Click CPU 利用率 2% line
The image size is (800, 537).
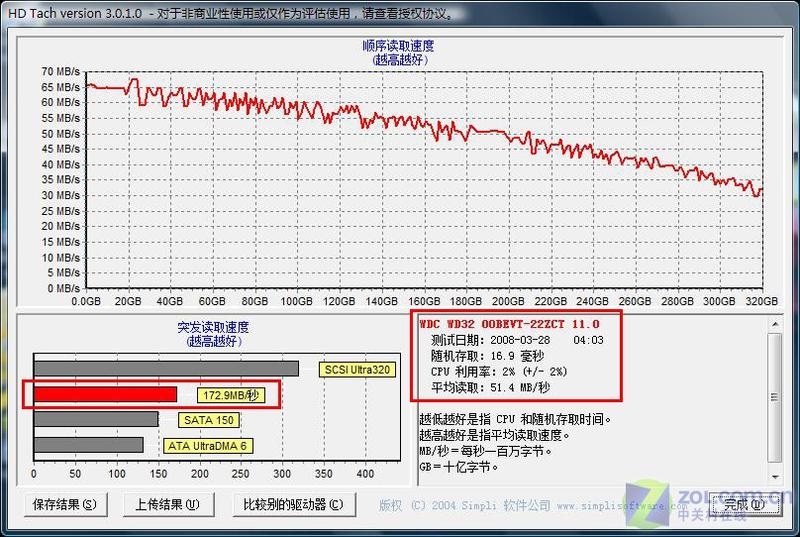[499, 372]
